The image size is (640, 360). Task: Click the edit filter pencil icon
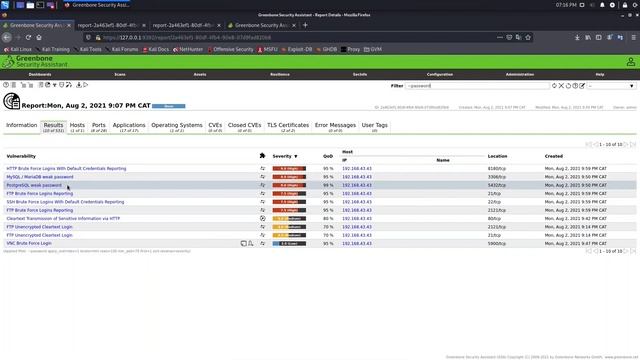click(x=582, y=86)
